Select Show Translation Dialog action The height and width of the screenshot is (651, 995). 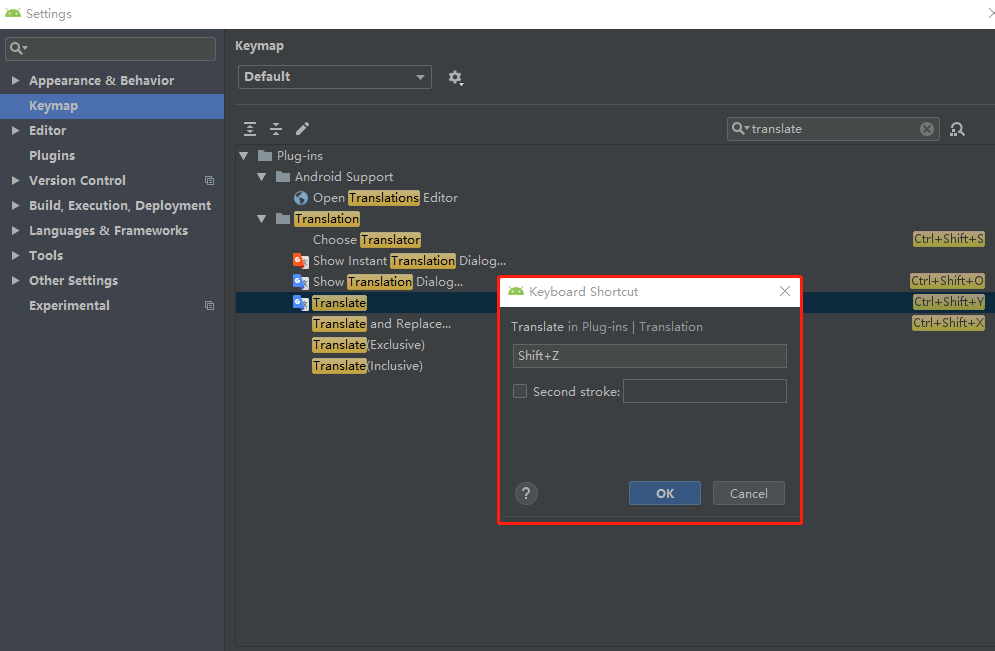click(x=388, y=282)
